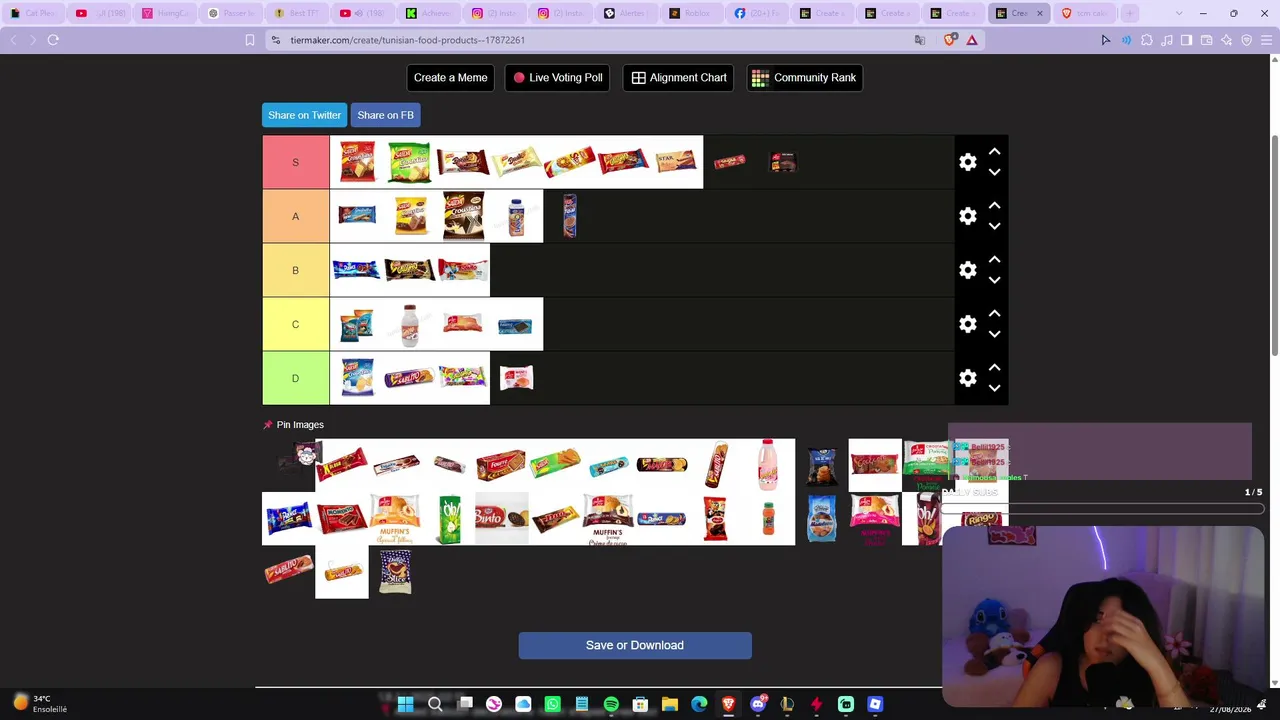
Task: Open File Explorer from the taskbar
Action: pyautogui.click(x=670, y=704)
